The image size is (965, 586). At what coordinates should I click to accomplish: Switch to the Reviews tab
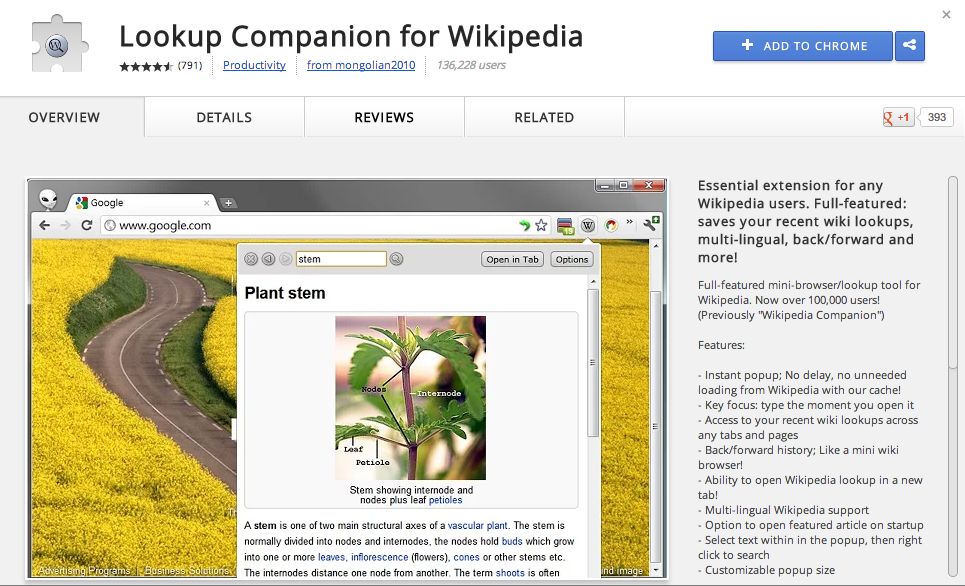[x=384, y=118]
